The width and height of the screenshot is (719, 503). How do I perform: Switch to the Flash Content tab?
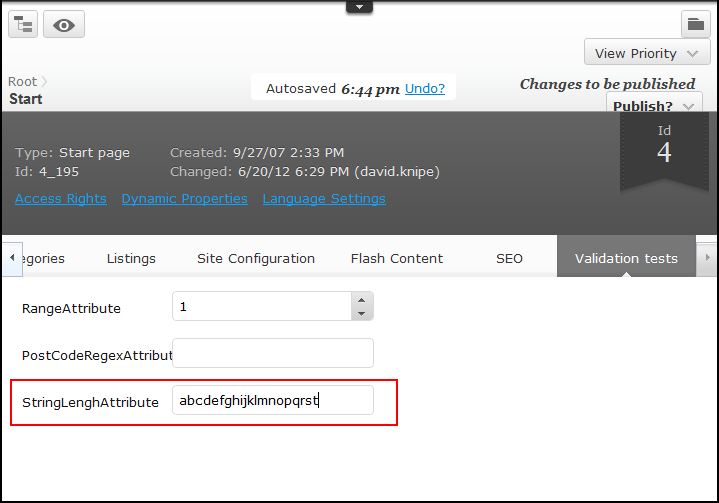[x=397, y=259]
